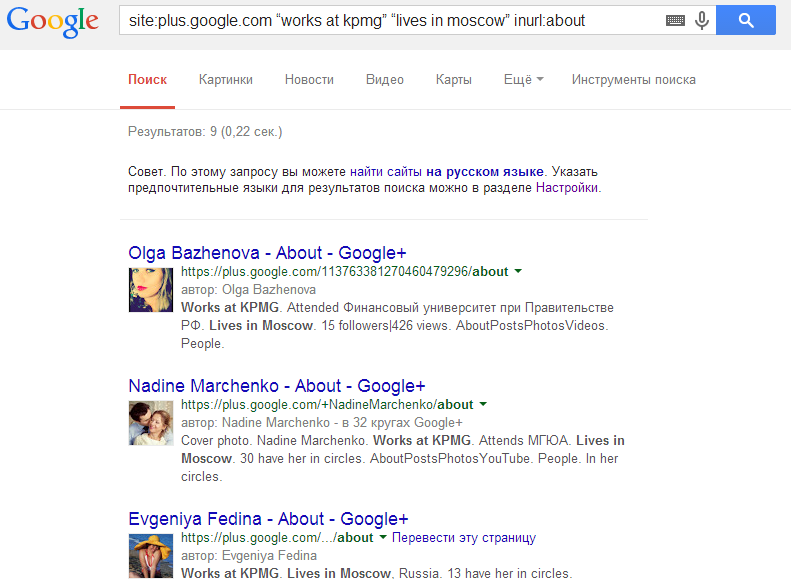Screen dimensions: 791x579
Task: Click the автор: Olga Bazhenova text
Action: tap(248, 290)
